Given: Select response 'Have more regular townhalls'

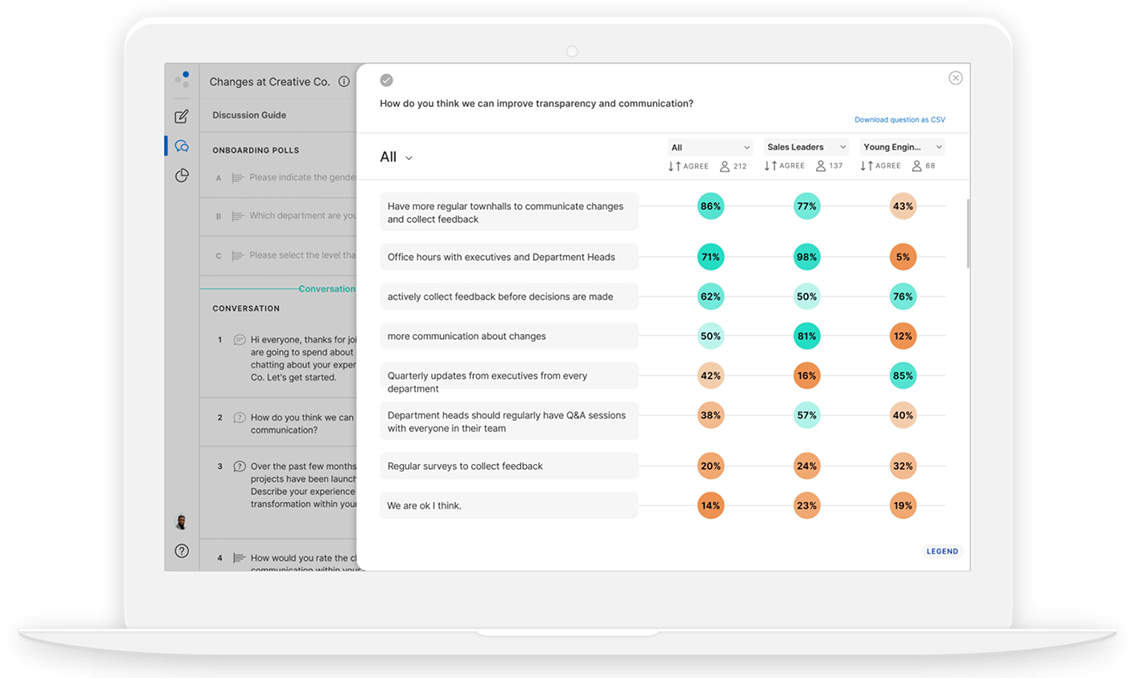Looking at the screenshot, I should tap(509, 212).
